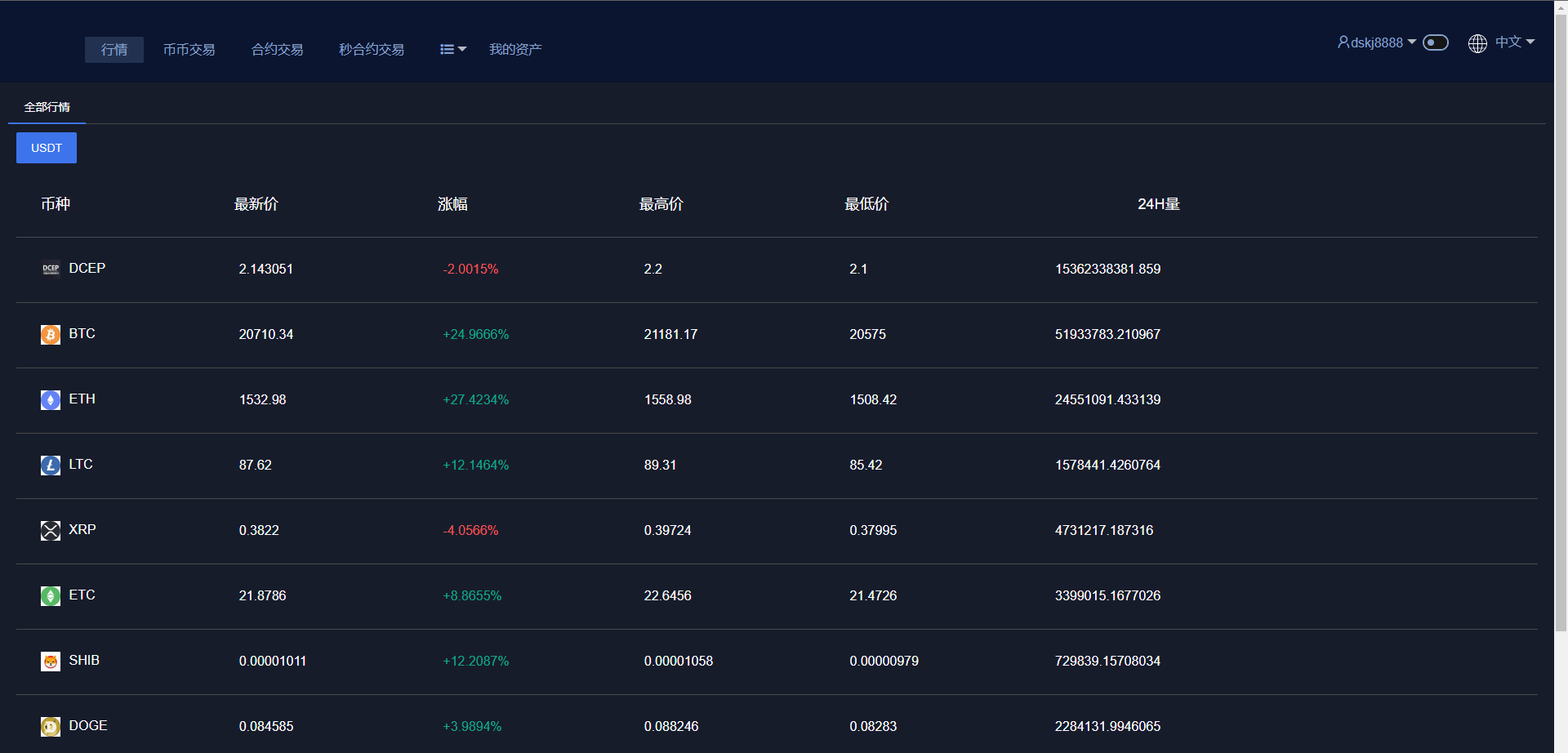Image resolution: width=1568 pixels, height=753 pixels.
Task: Click DCEP 24H volume 15362338381.859
Action: 1107,269
